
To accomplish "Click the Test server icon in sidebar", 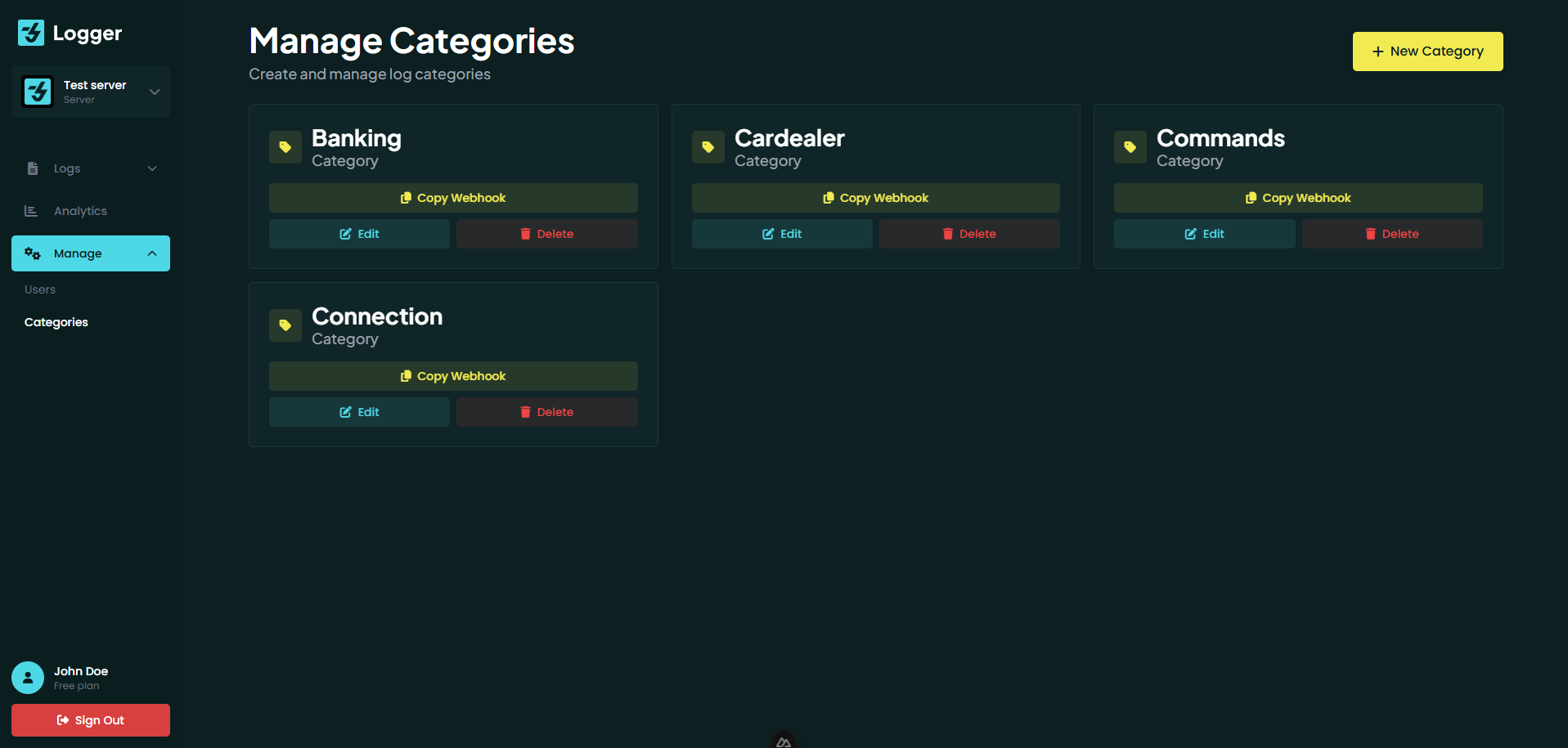I will point(37,91).
